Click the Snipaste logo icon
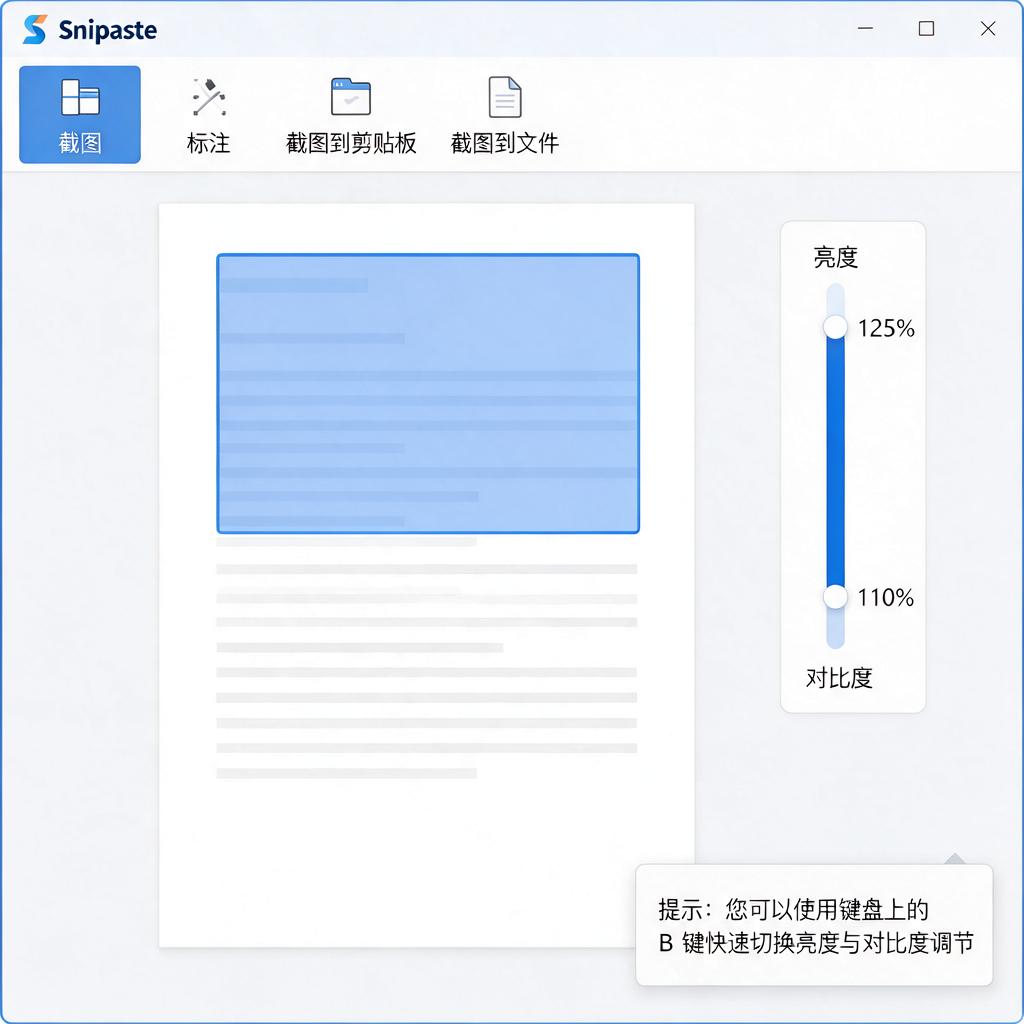This screenshot has height=1024, width=1024. [x=35, y=29]
